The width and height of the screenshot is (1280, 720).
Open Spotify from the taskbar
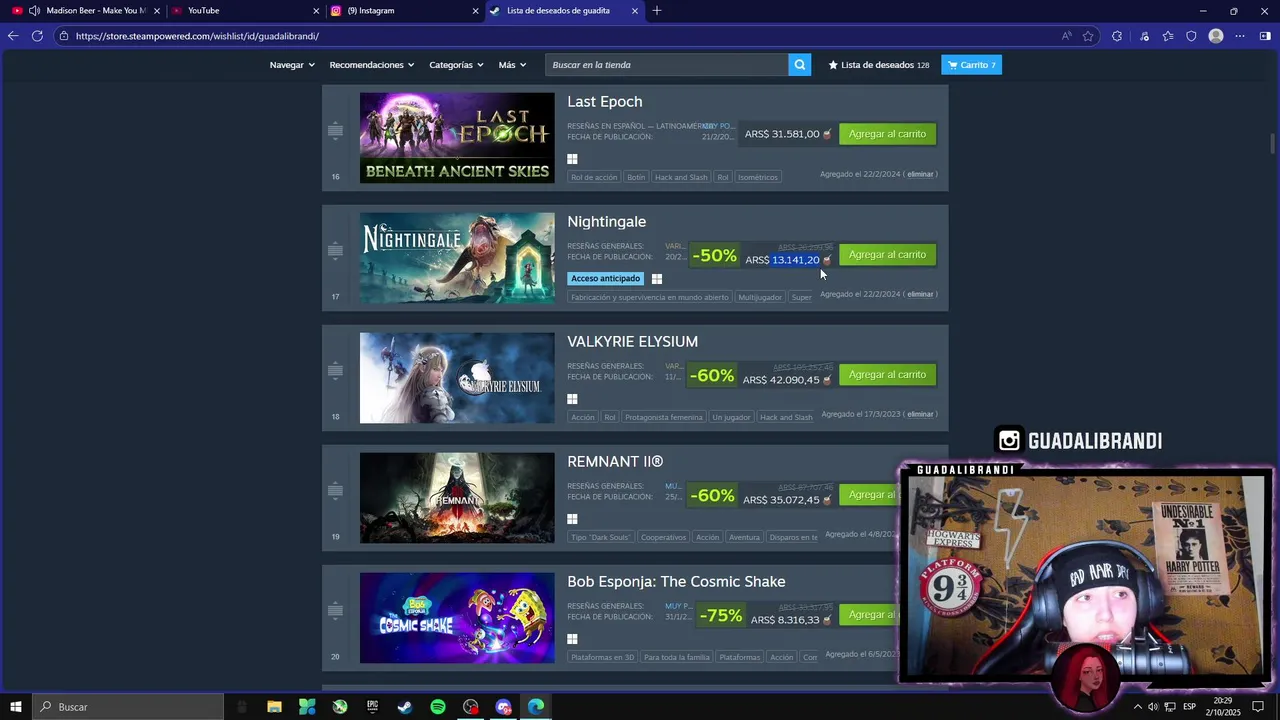point(438,707)
